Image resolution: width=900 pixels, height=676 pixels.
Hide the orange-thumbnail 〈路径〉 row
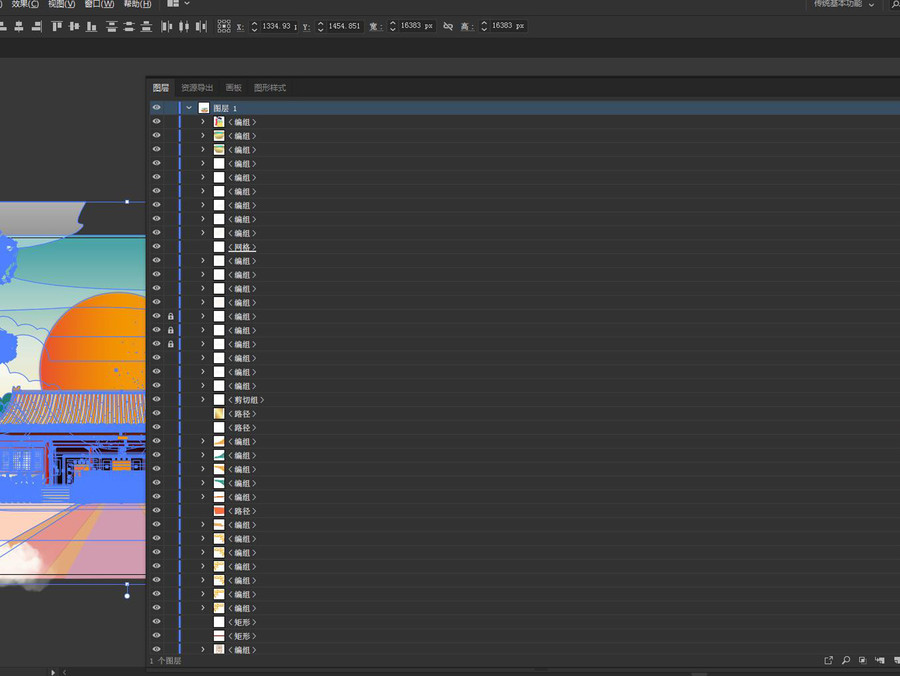click(x=157, y=511)
